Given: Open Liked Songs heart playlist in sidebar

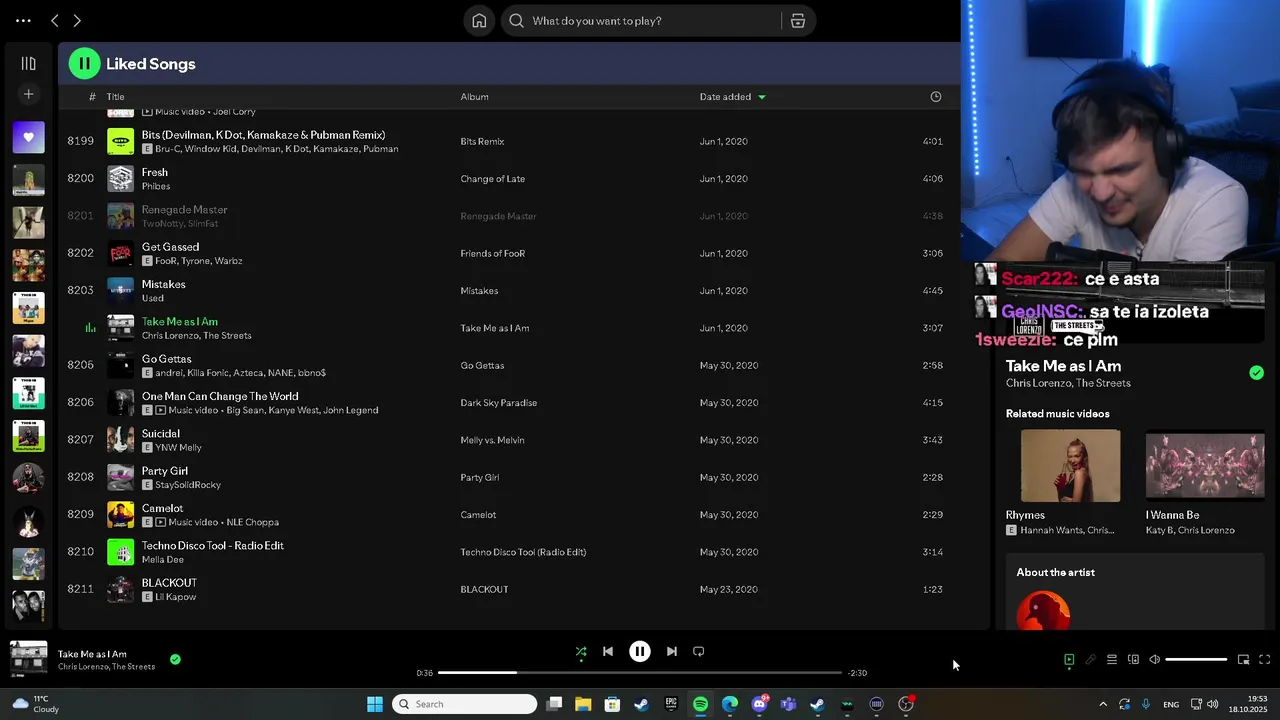Looking at the screenshot, I should 28,137.
